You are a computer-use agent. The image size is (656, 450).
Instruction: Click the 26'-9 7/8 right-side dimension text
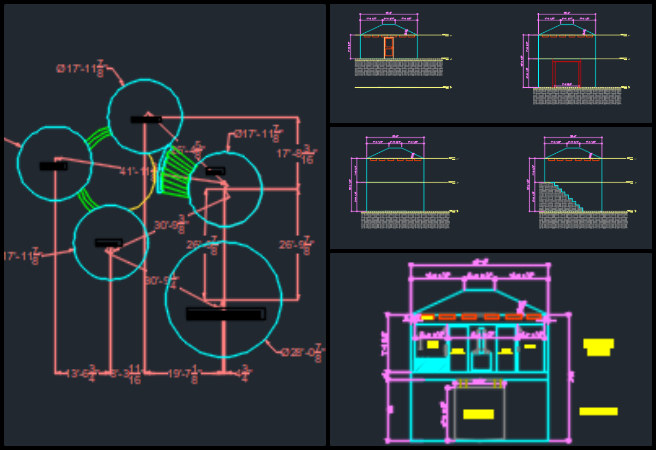point(297,243)
